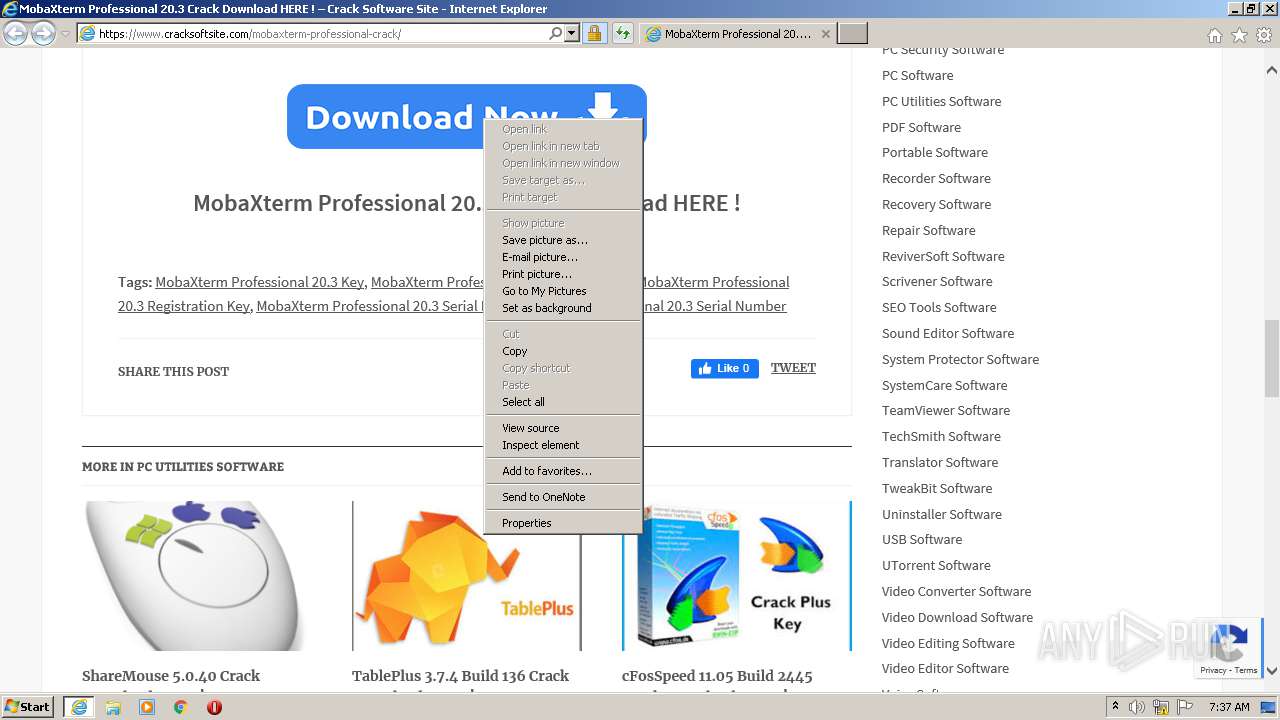The width and height of the screenshot is (1280, 720).
Task: Open the 'PC Utilities Software' category link
Action: point(941,101)
